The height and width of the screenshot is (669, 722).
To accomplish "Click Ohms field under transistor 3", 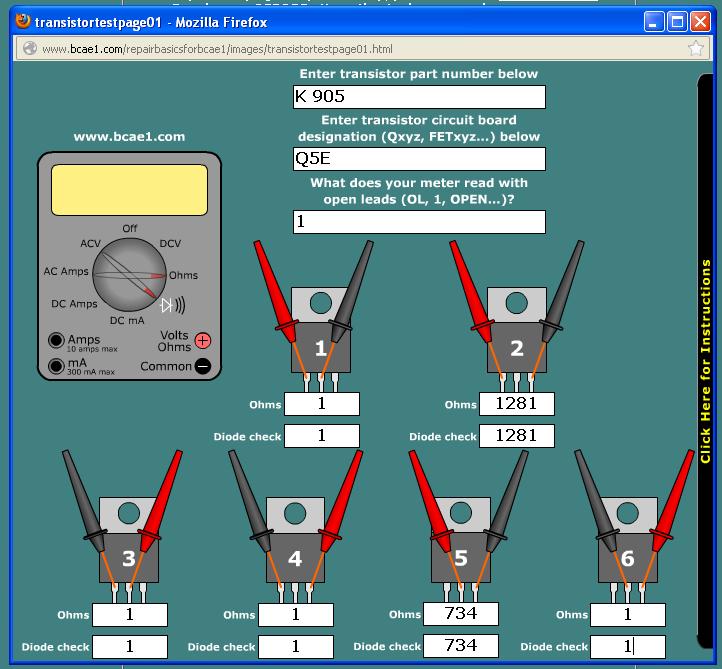I will click(130, 615).
